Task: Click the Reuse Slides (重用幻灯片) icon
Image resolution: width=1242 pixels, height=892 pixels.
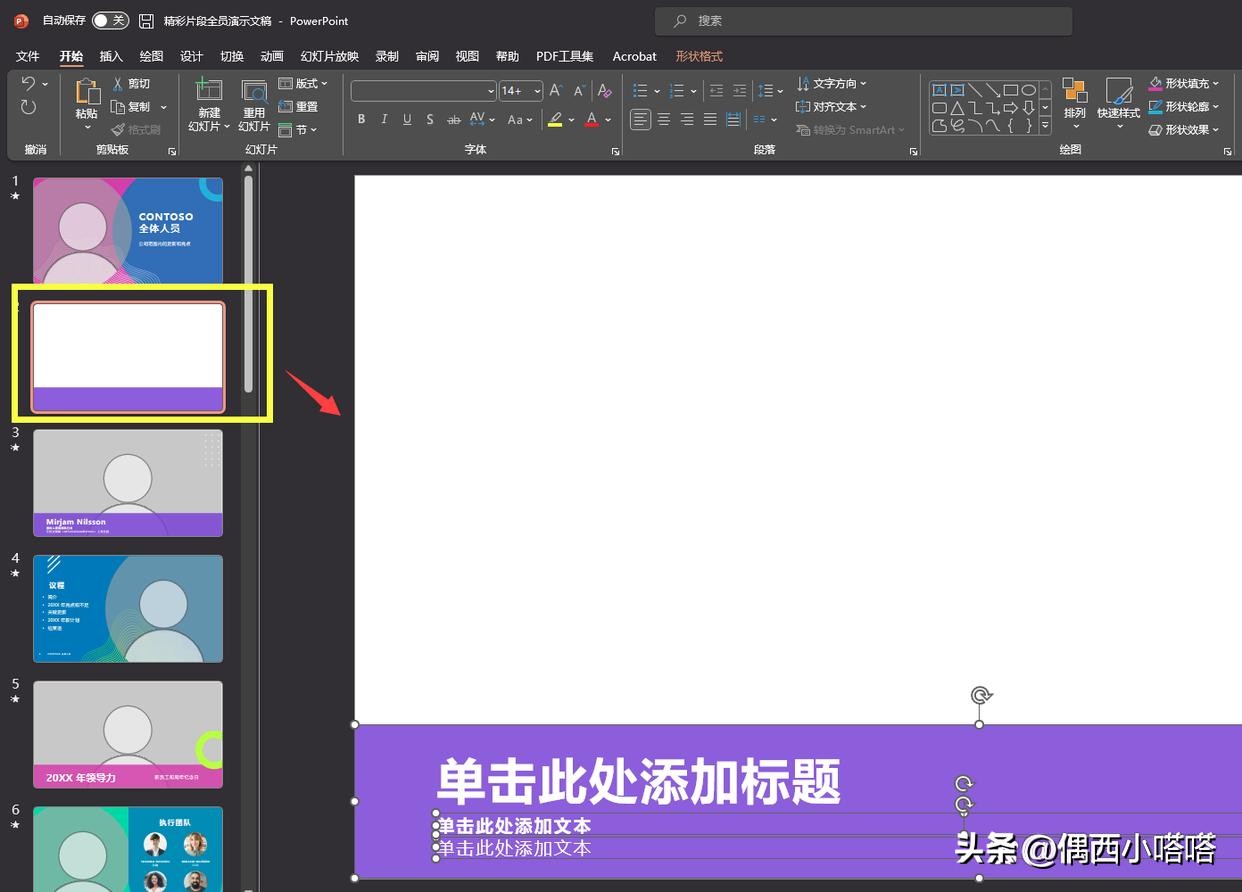Action: 254,92
